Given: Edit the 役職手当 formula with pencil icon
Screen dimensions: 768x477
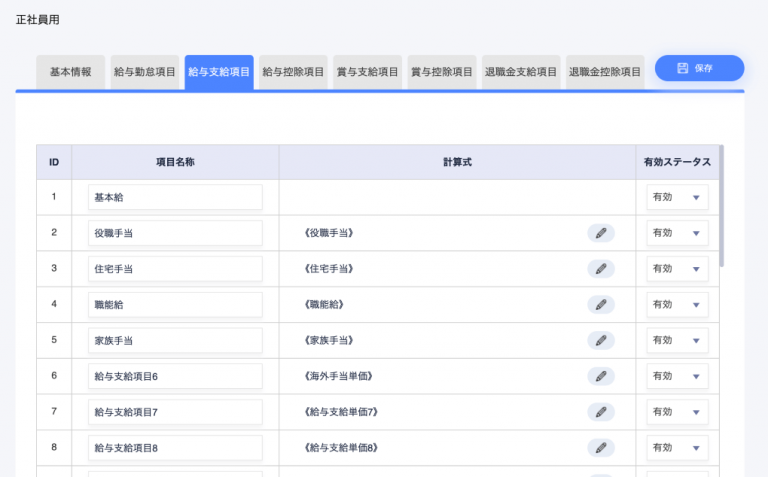Looking at the screenshot, I should (601, 233).
